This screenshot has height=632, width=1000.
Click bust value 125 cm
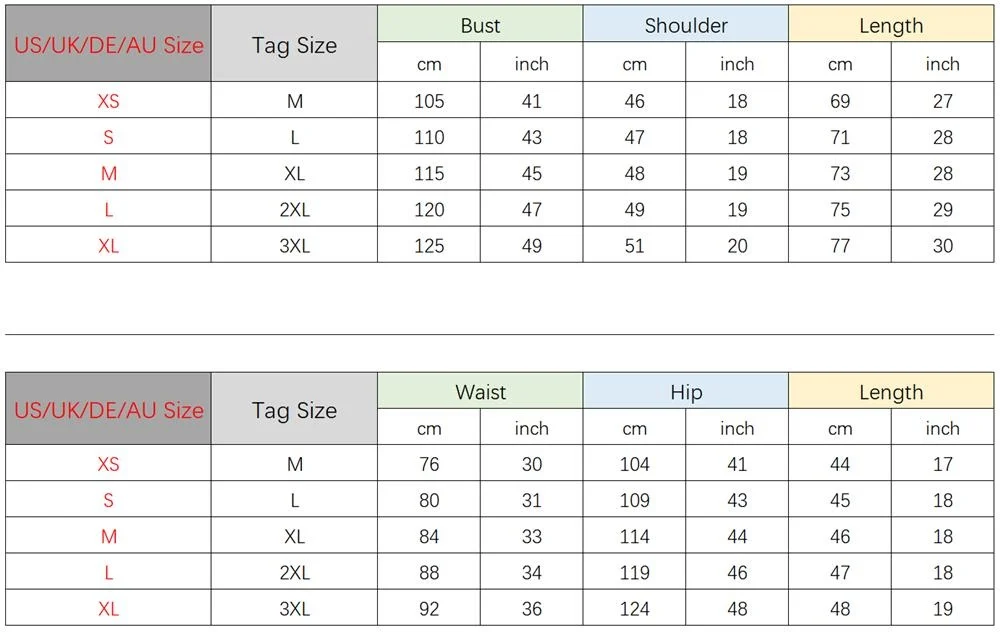[429, 246]
